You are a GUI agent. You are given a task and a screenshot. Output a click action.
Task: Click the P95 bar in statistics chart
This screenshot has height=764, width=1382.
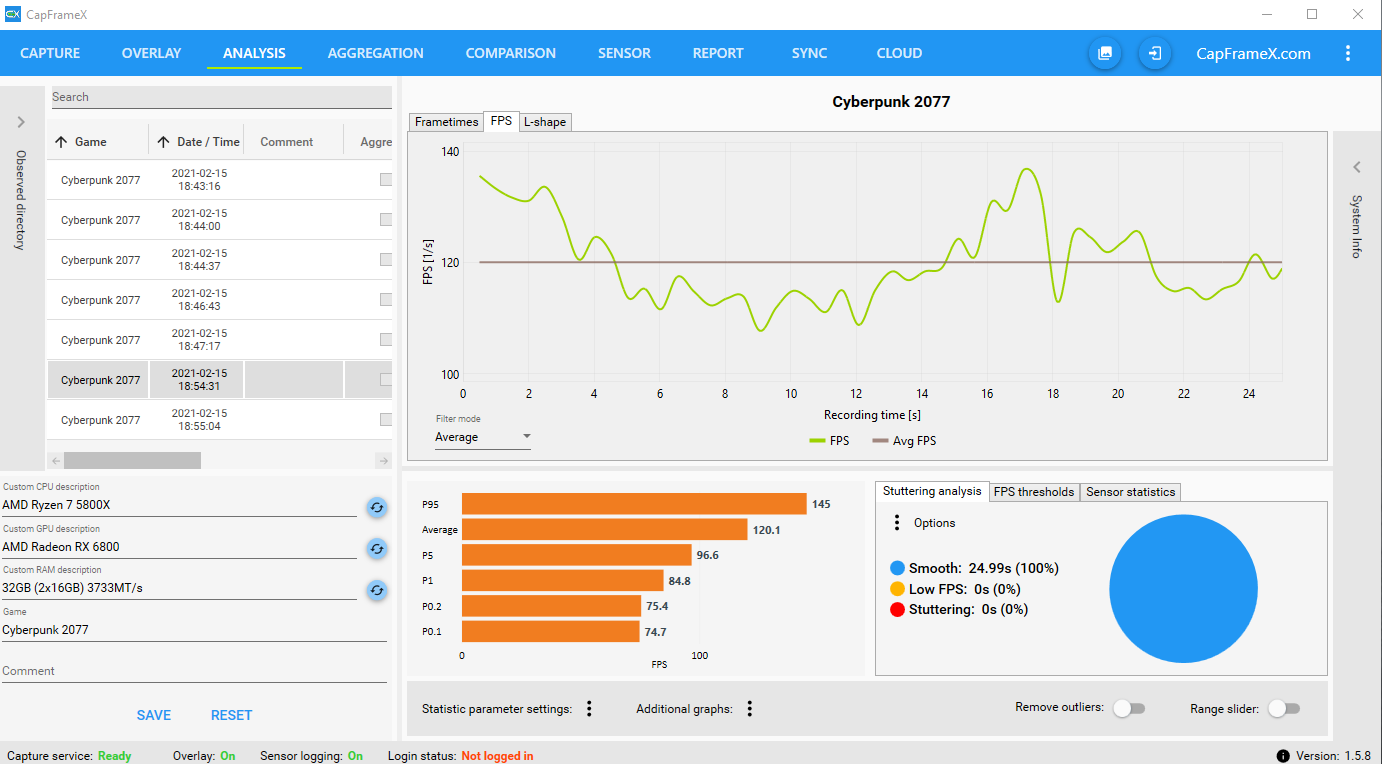pyautogui.click(x=634, y=504)
